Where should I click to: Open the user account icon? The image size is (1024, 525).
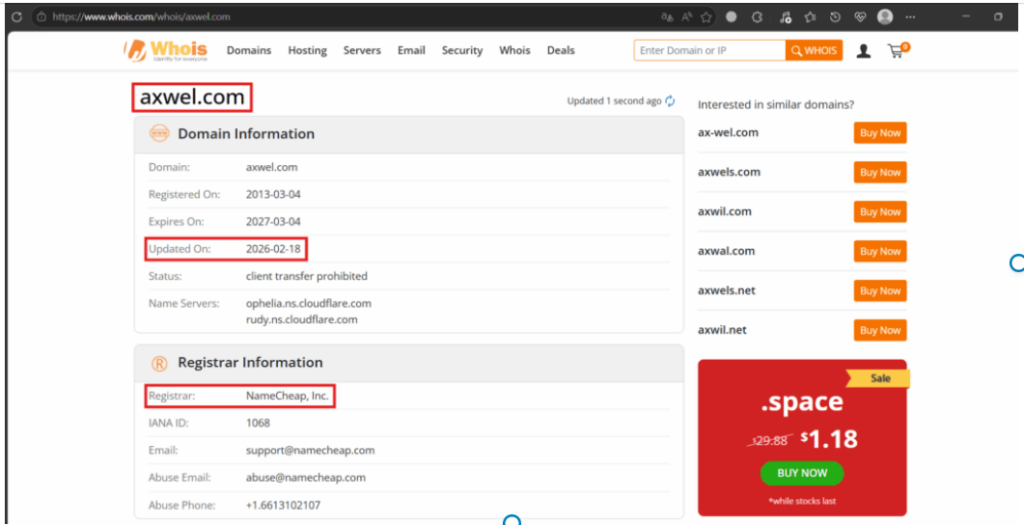[x=863, y=51]
